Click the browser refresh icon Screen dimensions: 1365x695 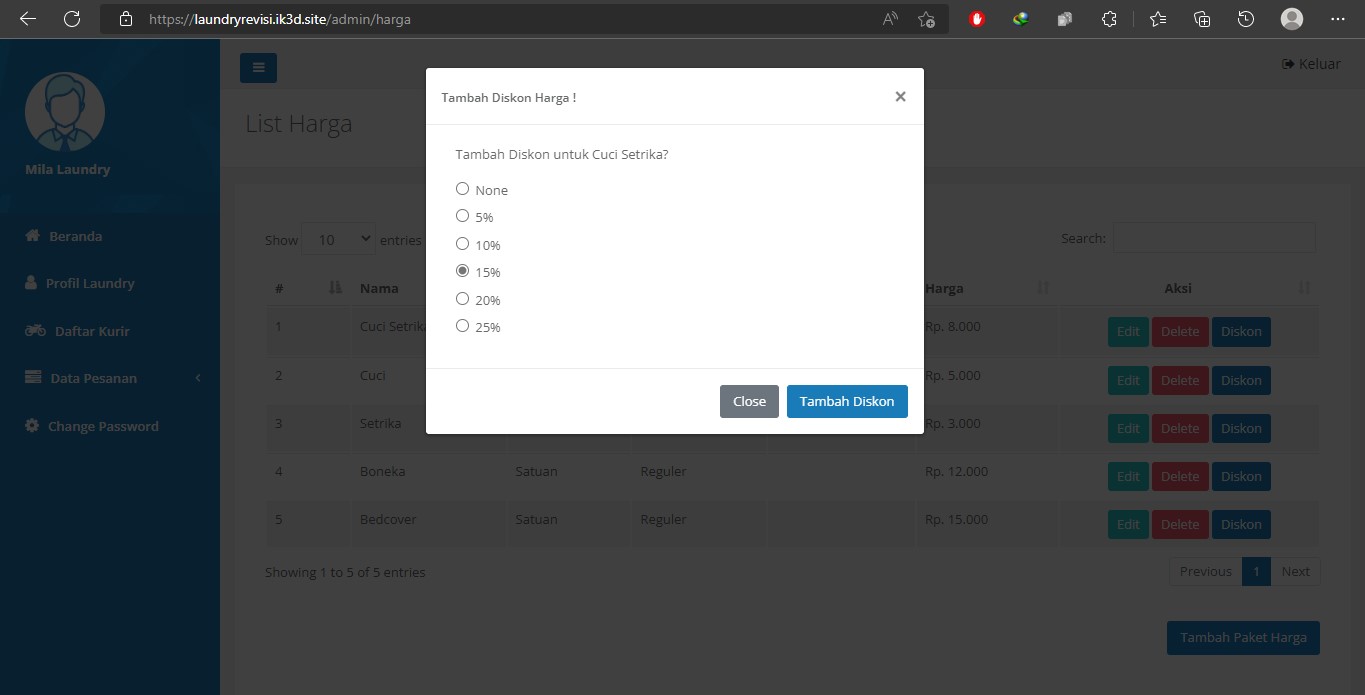(x=71, y=19)
